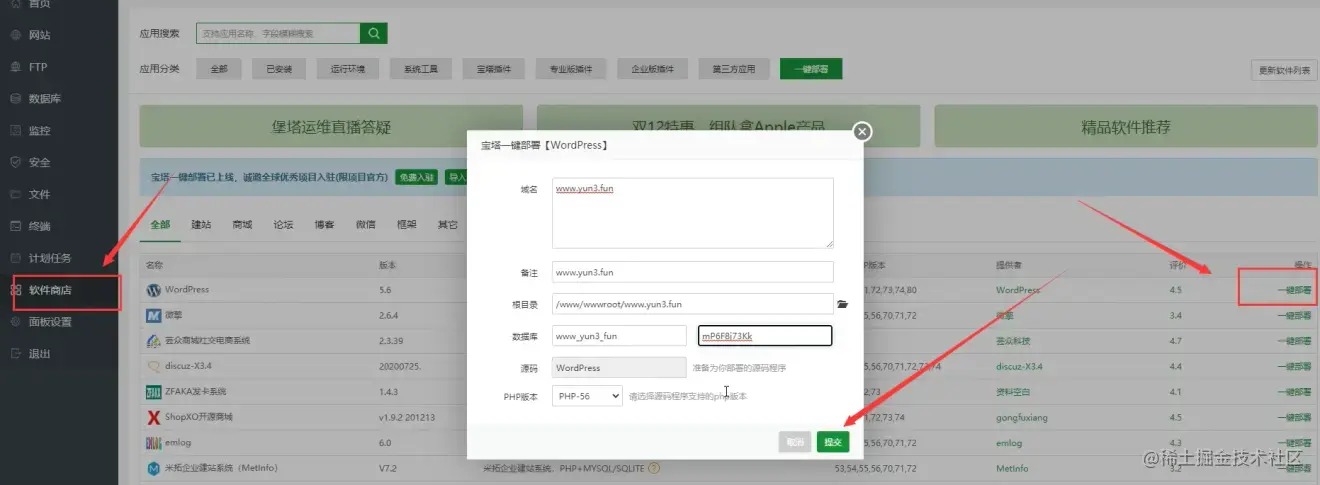Click the 备注 input field
Screen dimensions: 1320x485
(692, 272)
